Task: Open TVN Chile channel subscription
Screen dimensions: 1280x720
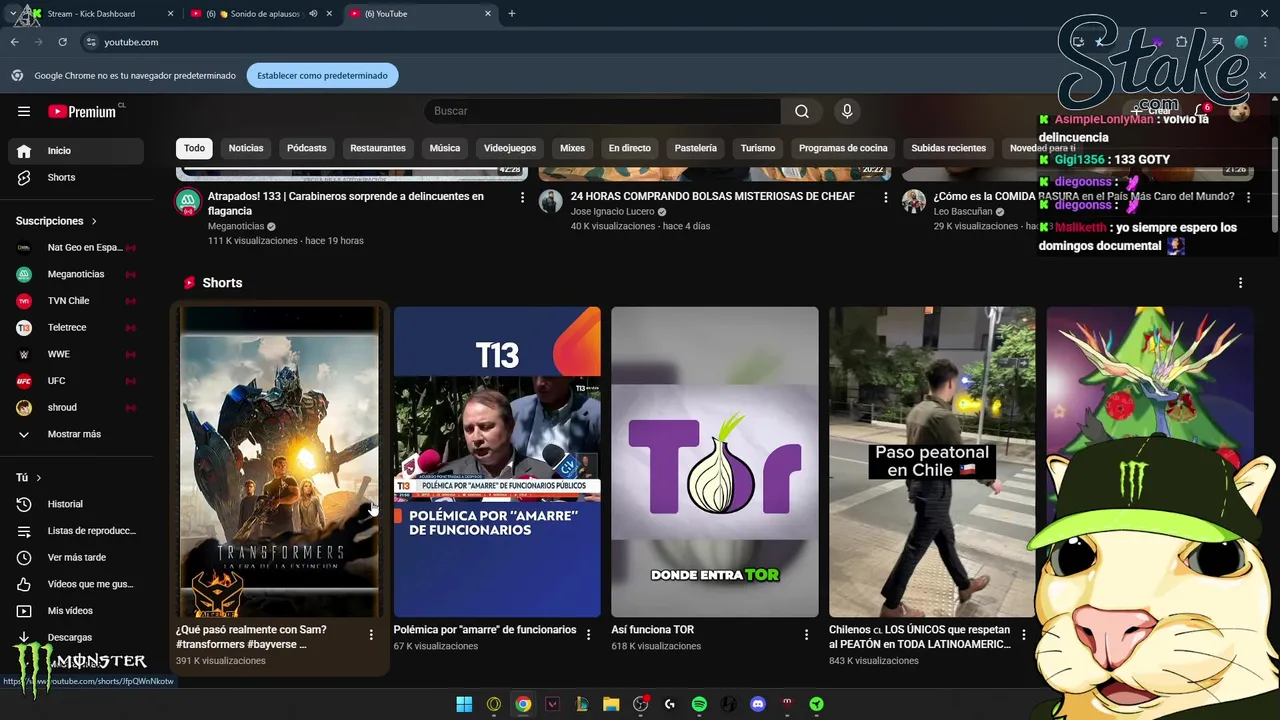Action: pyautogui.click(x=76, y=300)
